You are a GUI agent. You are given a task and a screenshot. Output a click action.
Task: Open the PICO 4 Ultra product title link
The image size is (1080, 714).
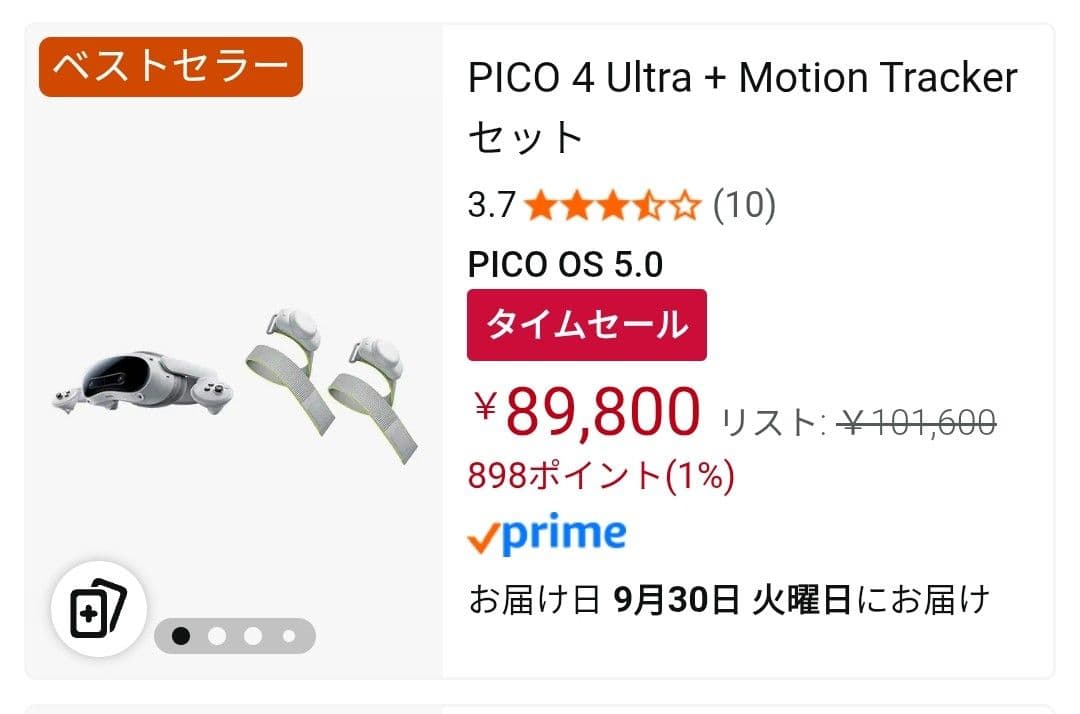[x=740, y=76]
